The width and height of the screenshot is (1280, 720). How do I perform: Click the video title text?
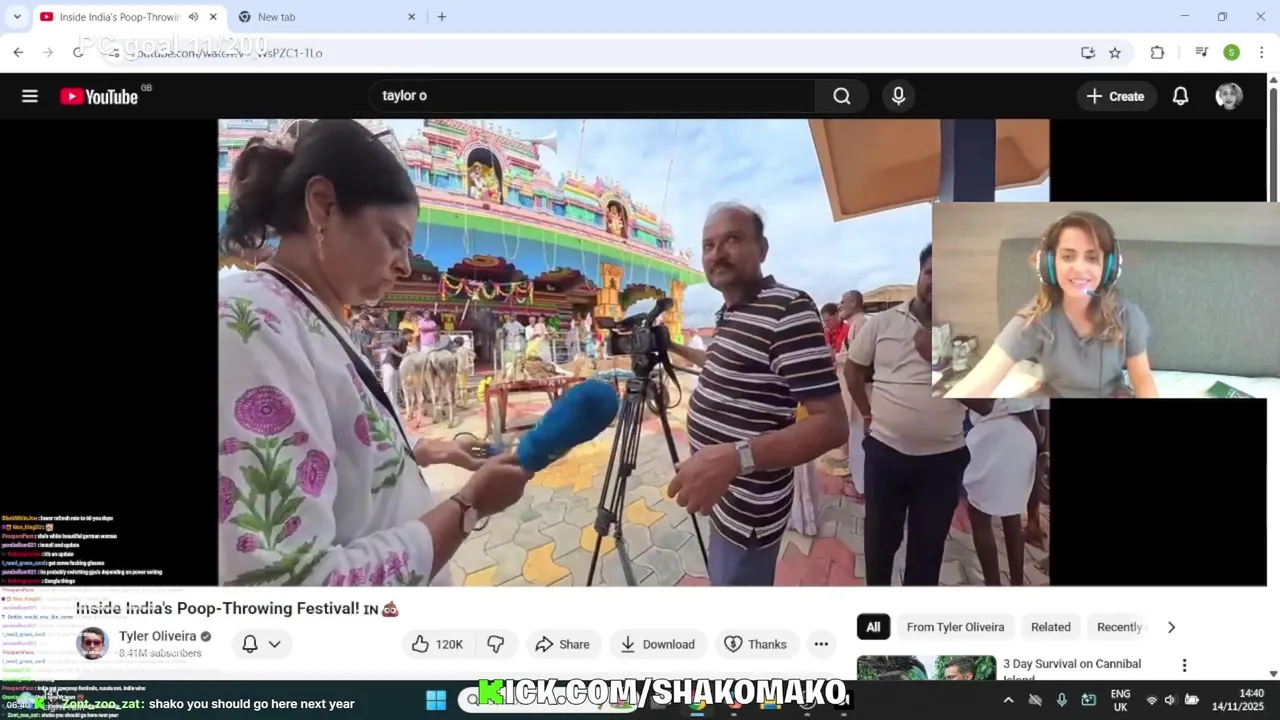point(237,608)
